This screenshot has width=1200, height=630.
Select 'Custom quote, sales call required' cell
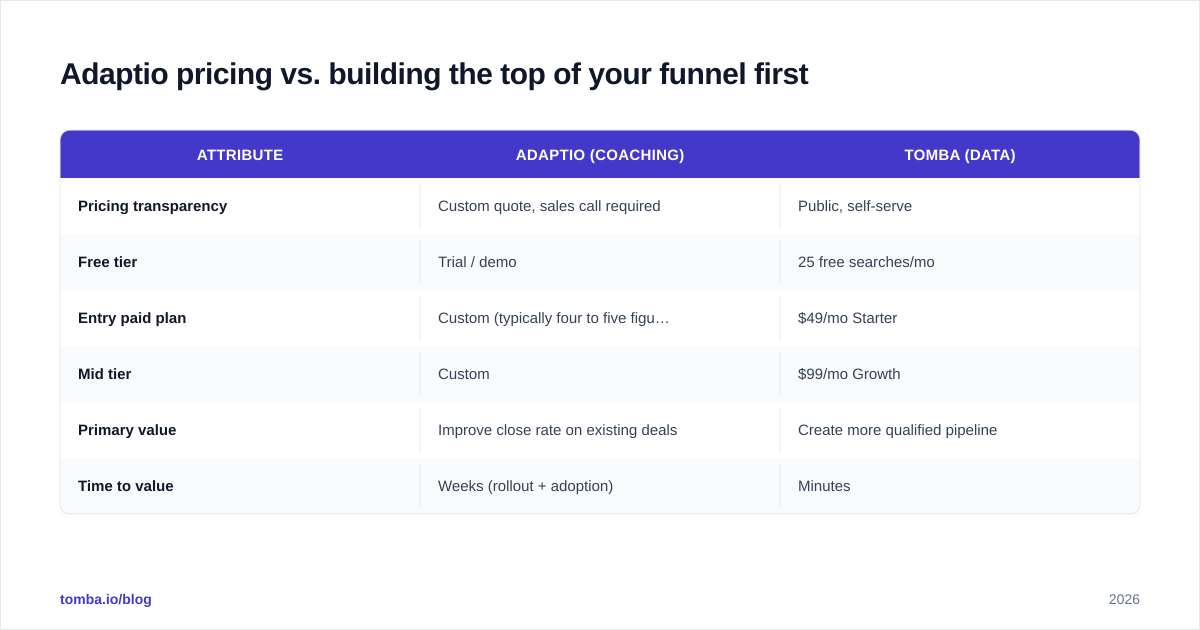[600, 206]
